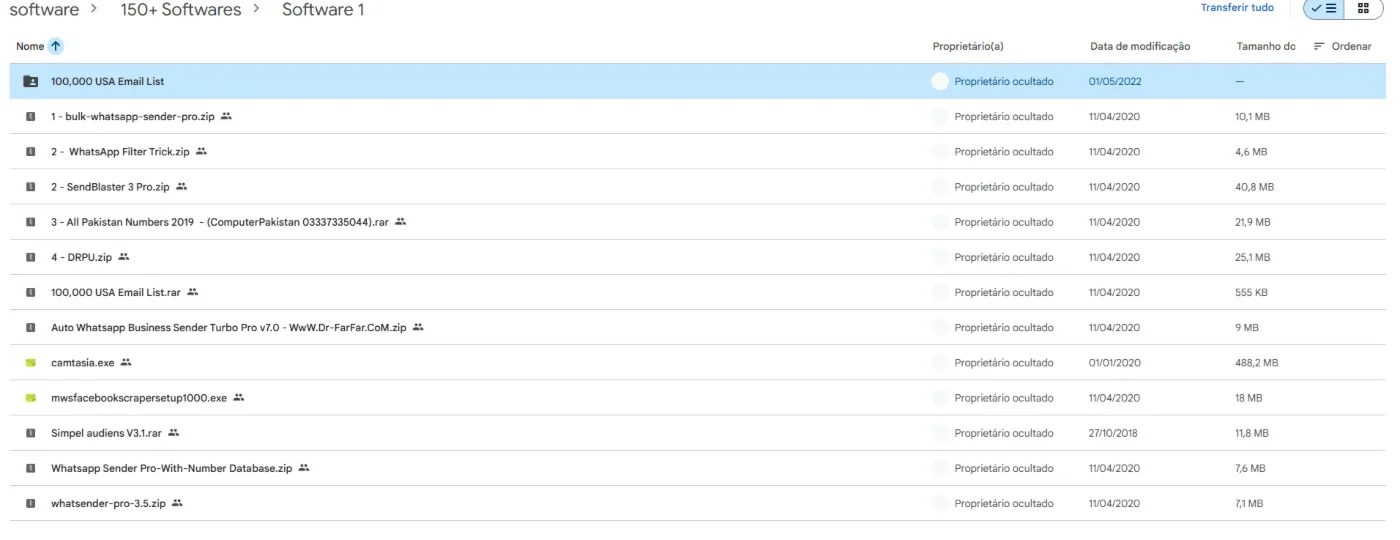Click the 21,9 MB size of All Pakistan Numbers
This screenshot has width=1400, height=540.
pos(1252,222)
